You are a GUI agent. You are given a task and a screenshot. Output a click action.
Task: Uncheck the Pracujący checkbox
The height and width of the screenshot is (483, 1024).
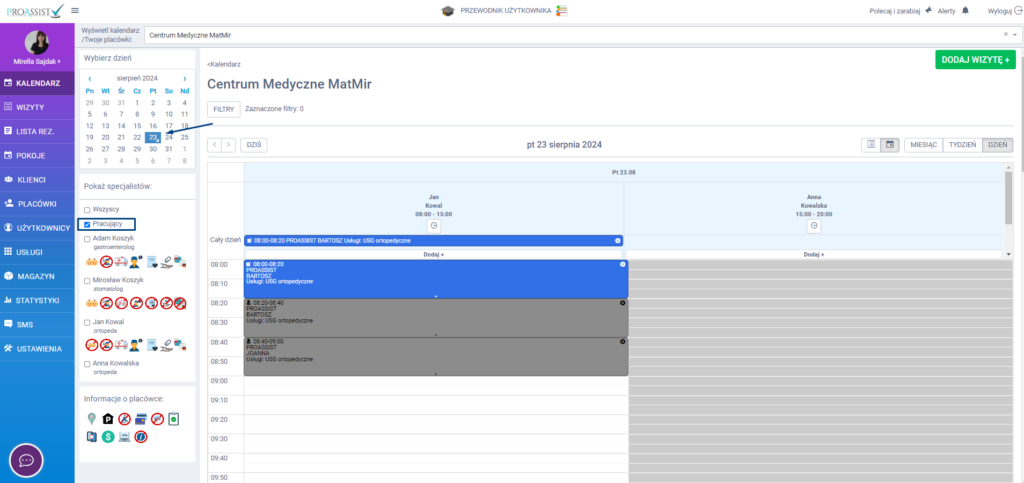click(87, 224)
